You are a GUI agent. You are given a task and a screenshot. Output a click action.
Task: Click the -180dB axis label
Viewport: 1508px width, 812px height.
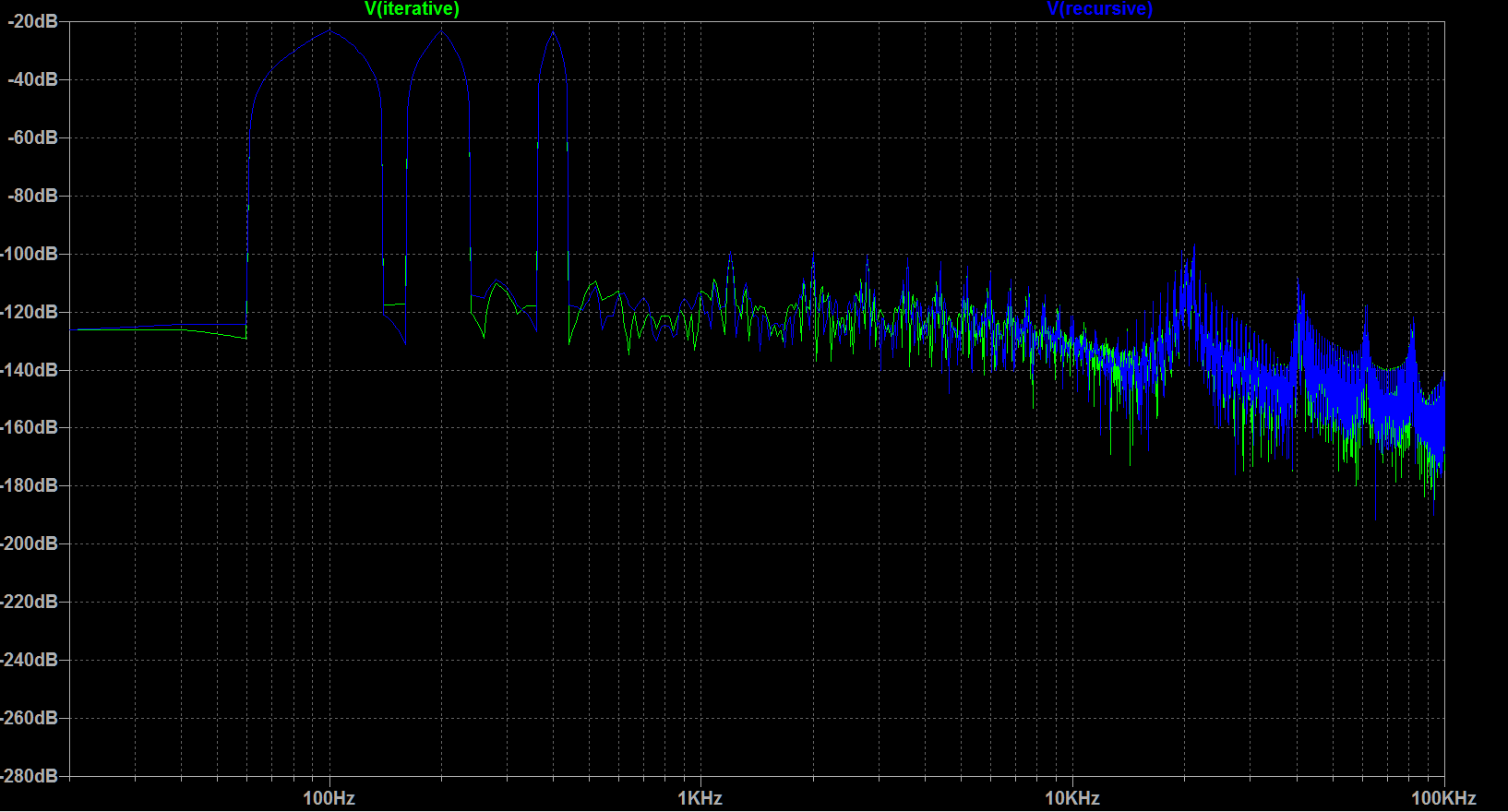click(x=29, y=485)
